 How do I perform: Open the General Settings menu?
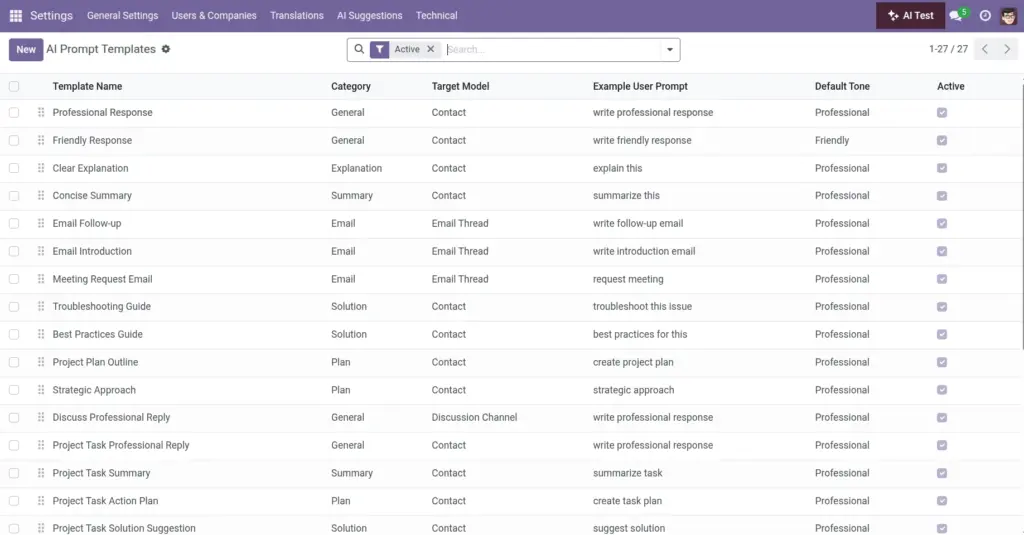[123, 16]
